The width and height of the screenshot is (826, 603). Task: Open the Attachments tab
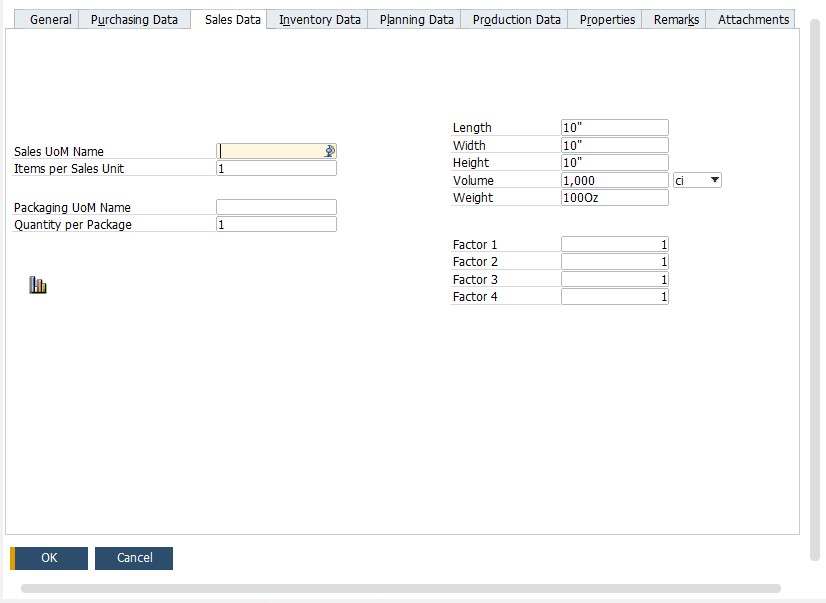pos(751,18)
